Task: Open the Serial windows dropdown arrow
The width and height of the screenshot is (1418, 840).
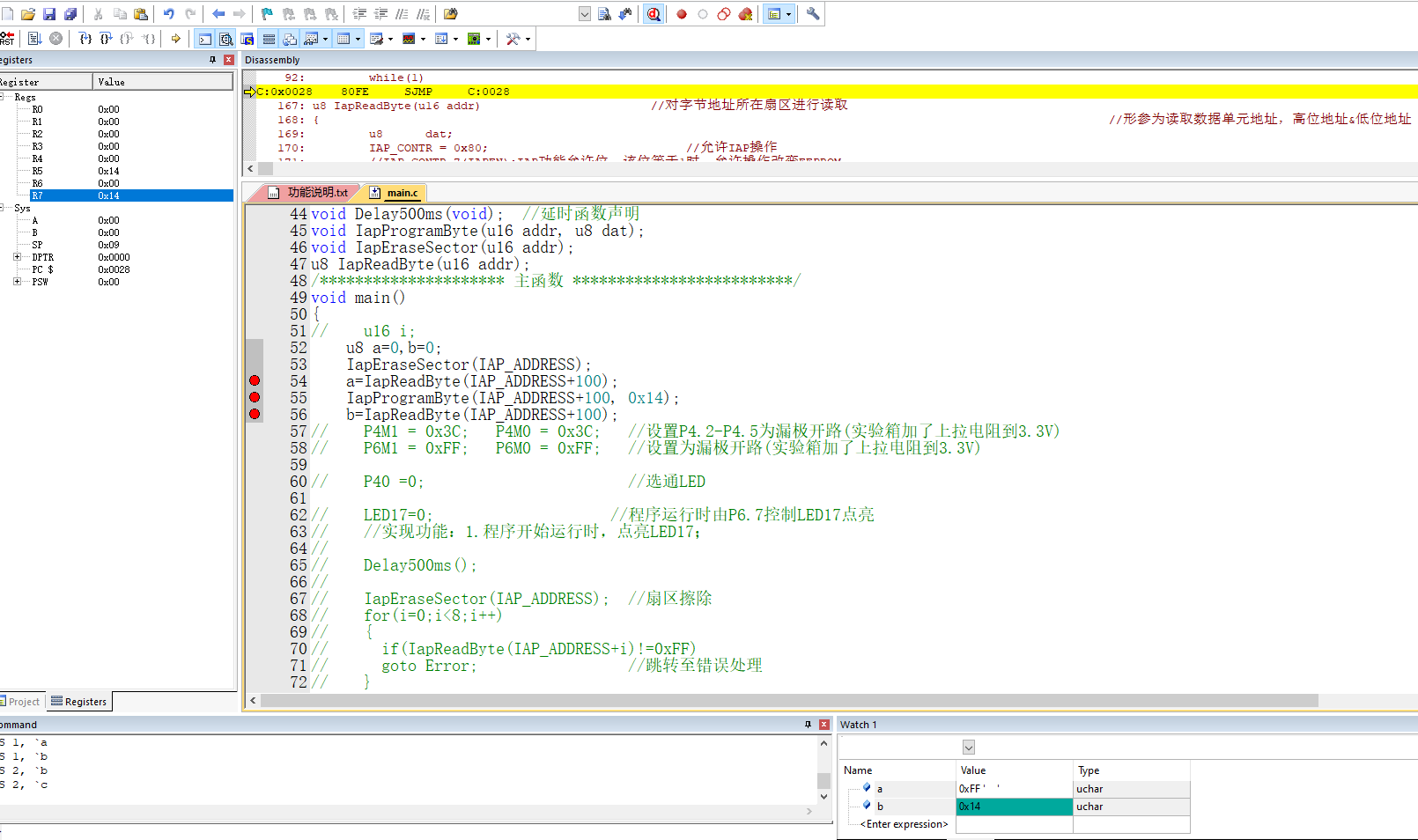Action: click(x=390, y=39)
